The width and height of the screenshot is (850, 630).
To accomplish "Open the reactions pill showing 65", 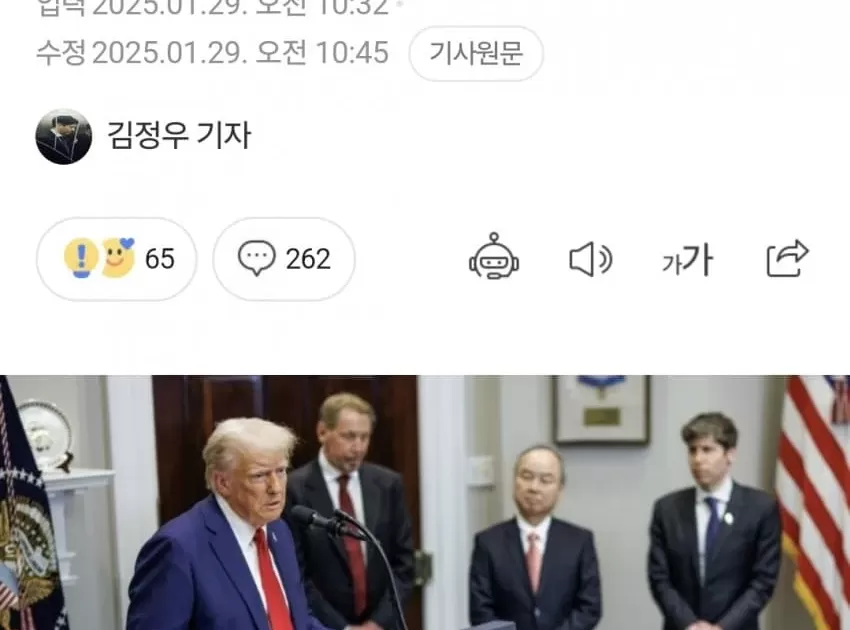I will point(117,259).
